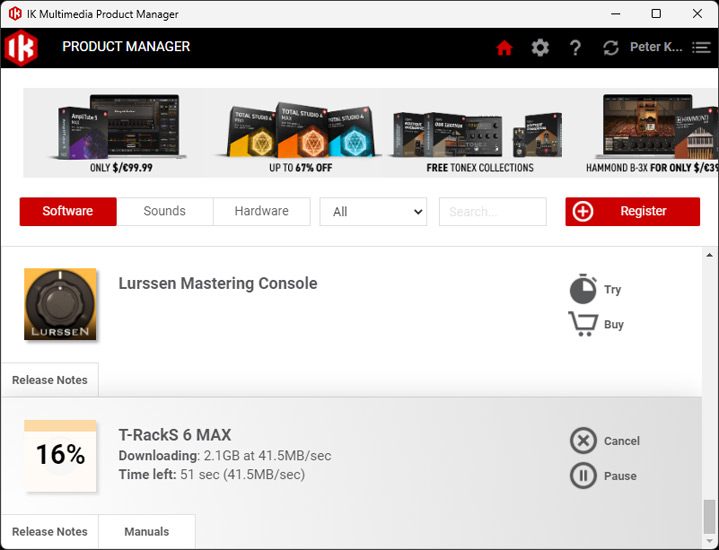This screenshot has height=550, width=719.
Task: Click into the Search field
Action: pyautogui.click(x=492, y=212)
